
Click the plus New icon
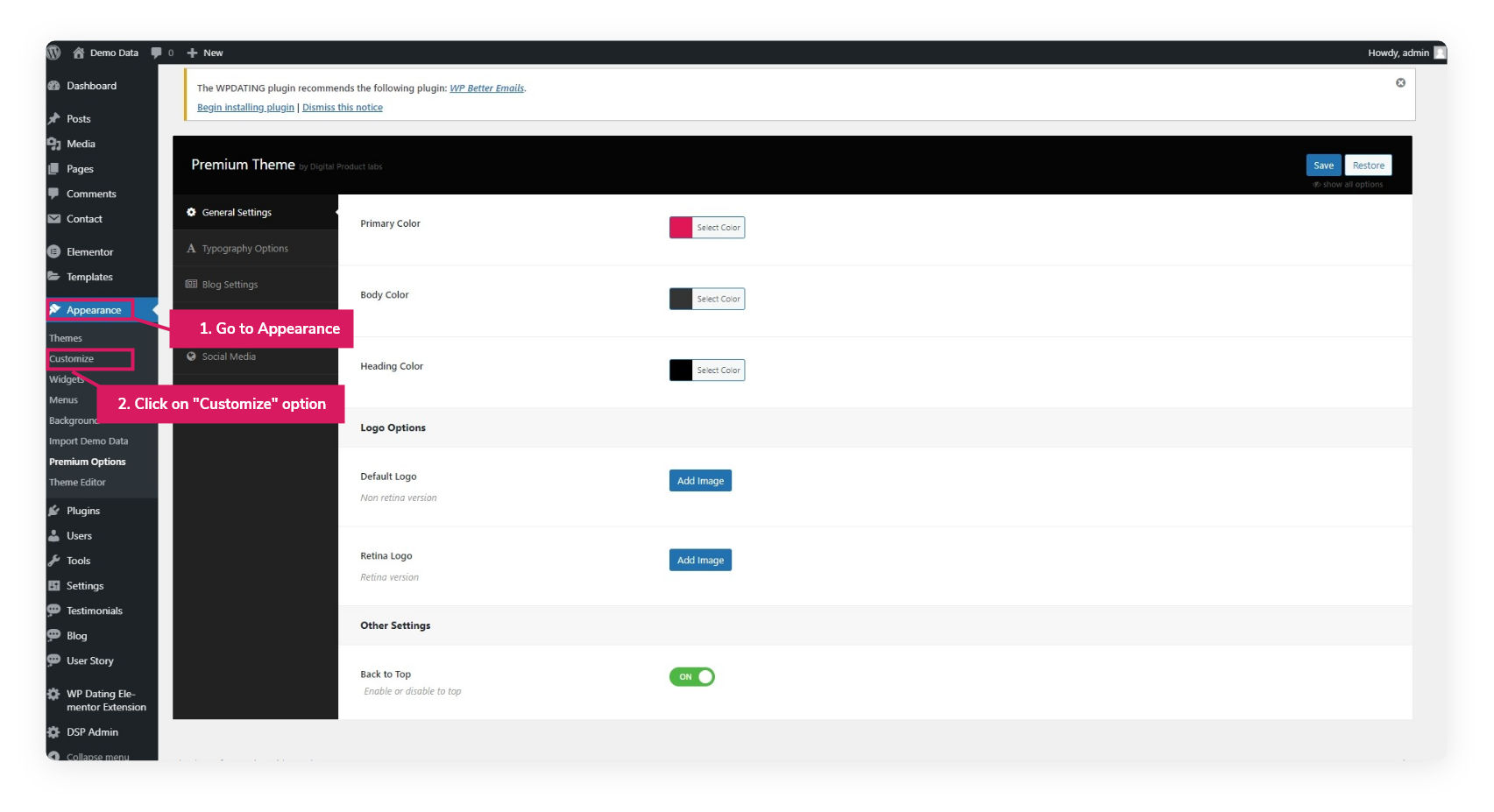point(193,53)
